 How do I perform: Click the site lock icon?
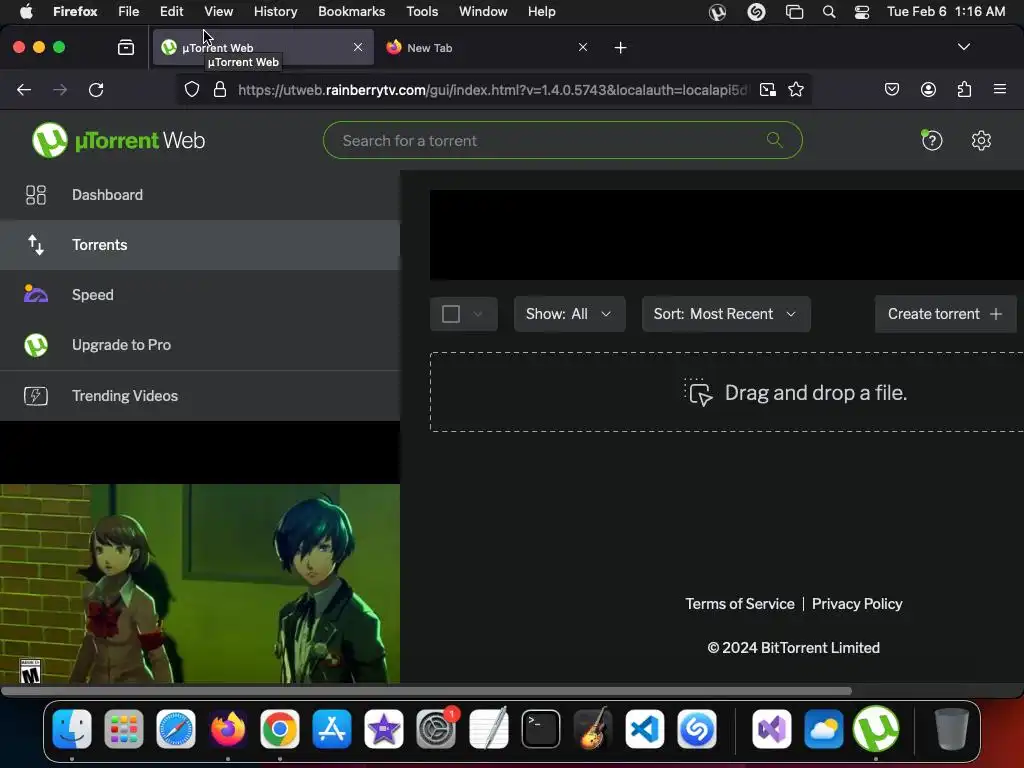[x=220, y=89]
